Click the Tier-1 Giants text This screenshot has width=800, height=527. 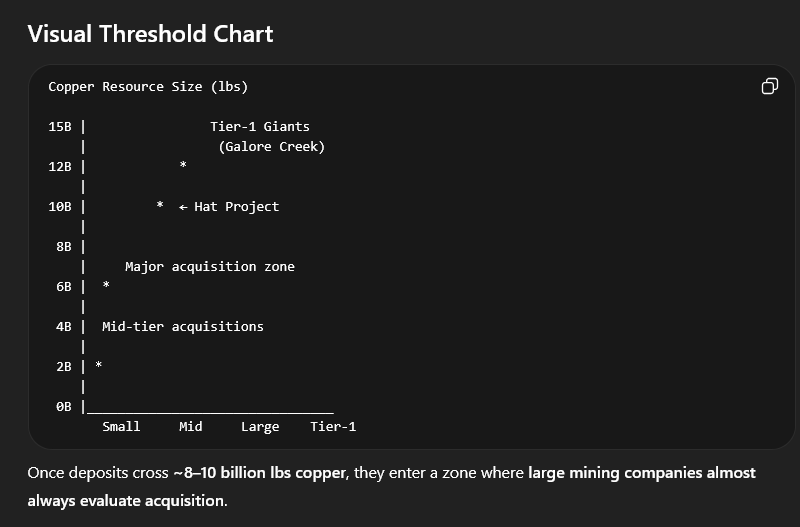coord(260,127)
